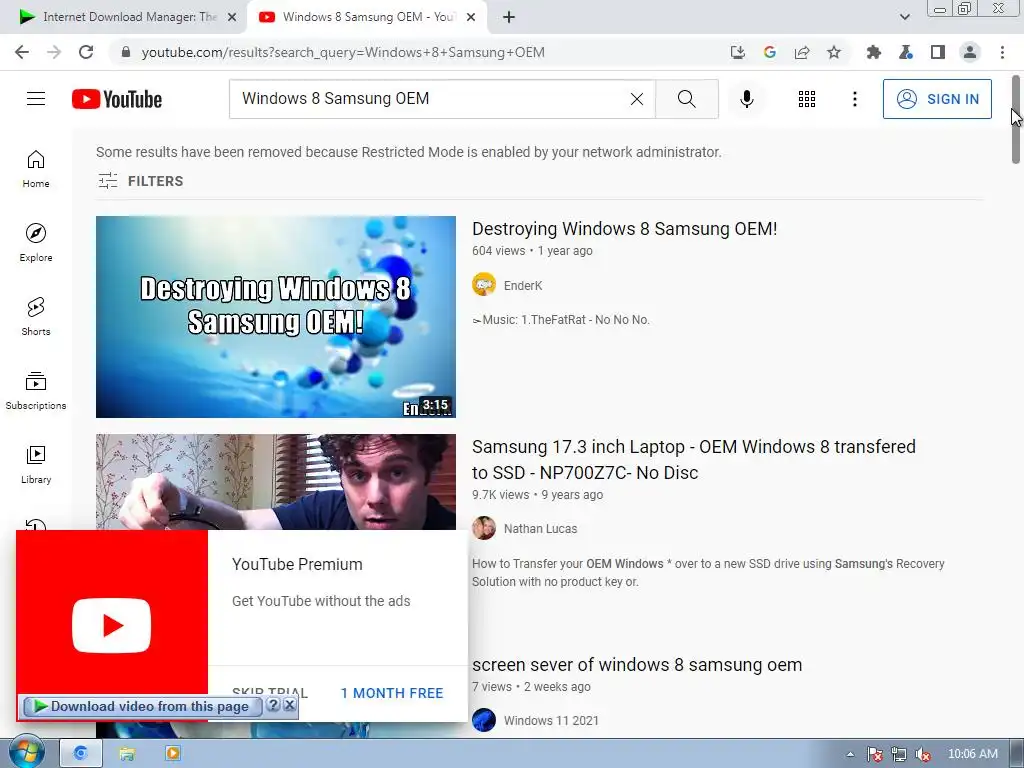The image size is (1024, 768).
Task: Toggle the browser side panel icon
Action: (x=937, y=52)
